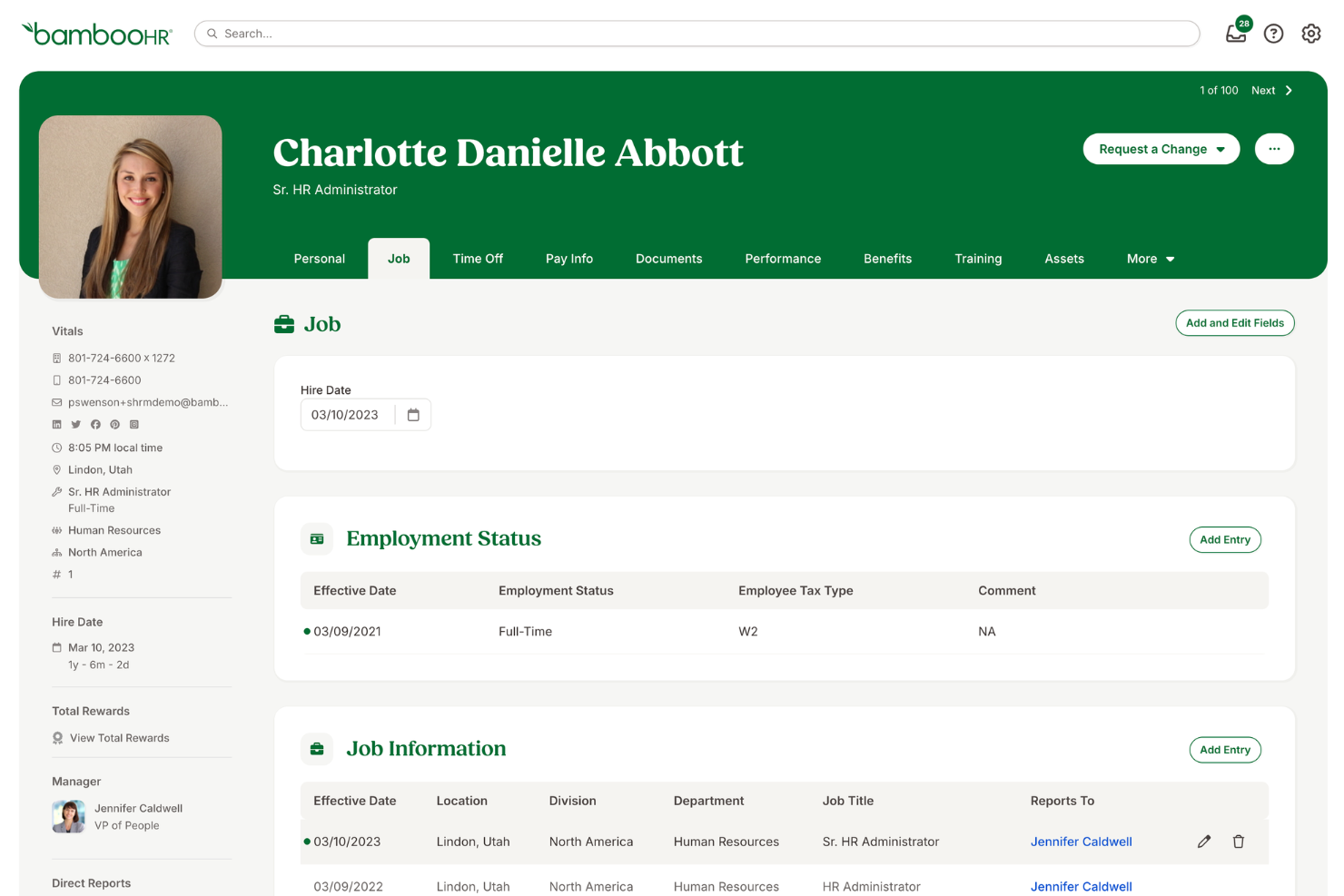This screenshot has width=1344, height=896.
Task: Open Charlotte's LinkedIn profile icon
Action: click(x=55, y=424)
